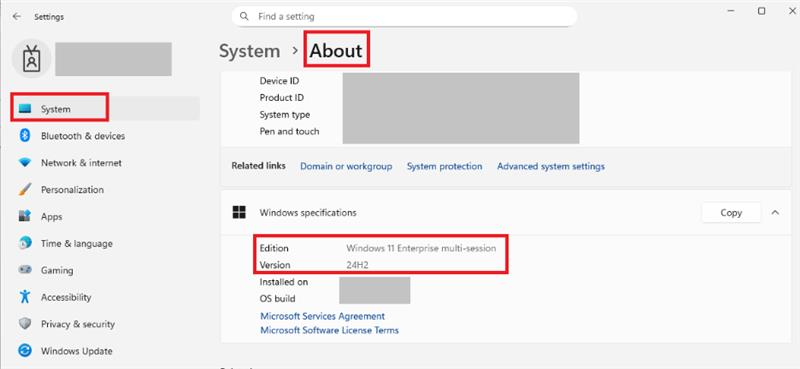The height and width of the screenshot is (369, 800).
Task: Click the Edition label
Action: tap(274, 249)
